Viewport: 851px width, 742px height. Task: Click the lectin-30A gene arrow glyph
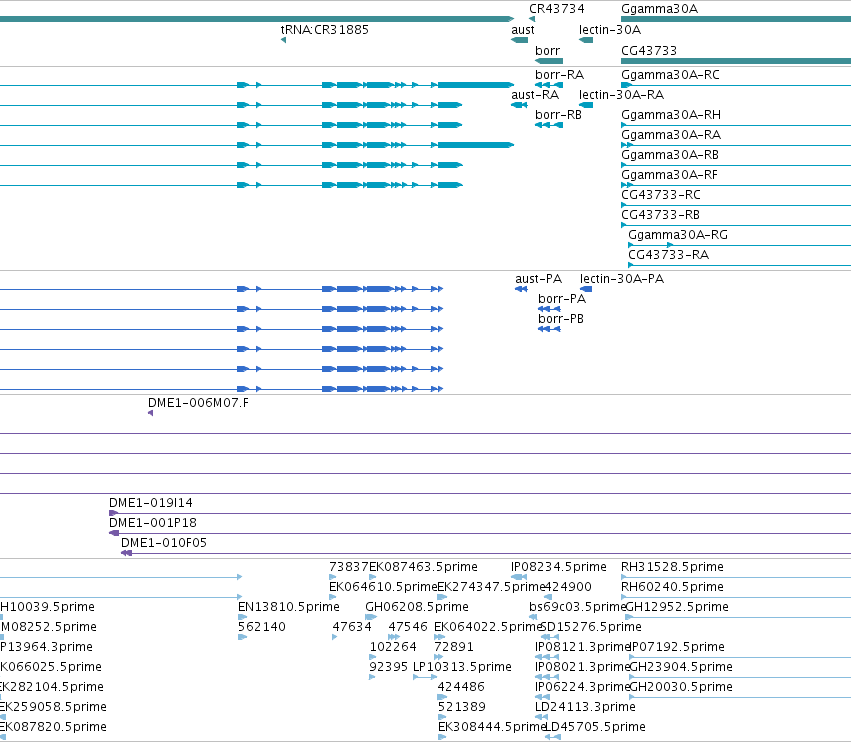tap(586, 40)
